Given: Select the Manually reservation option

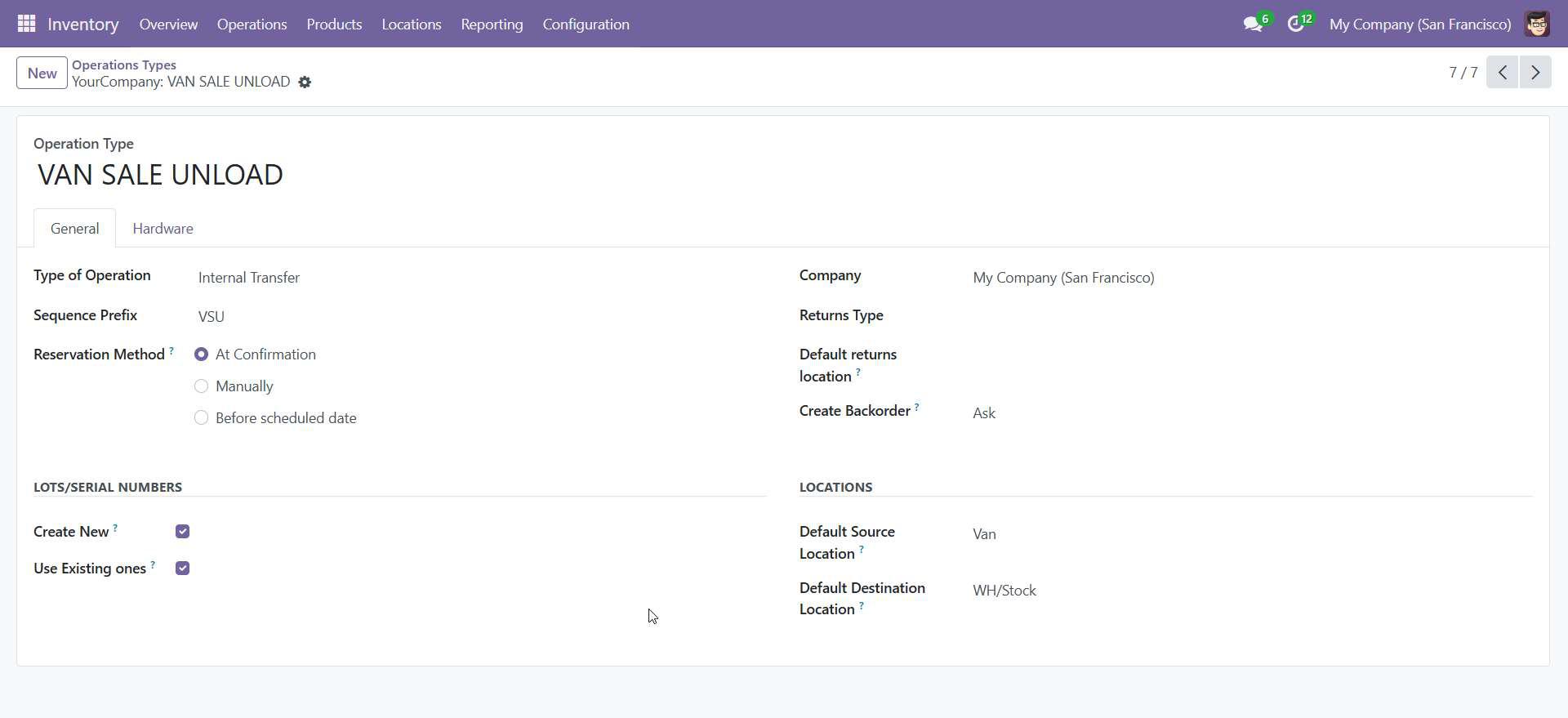Looking at the screenshot, I should 202,386.
